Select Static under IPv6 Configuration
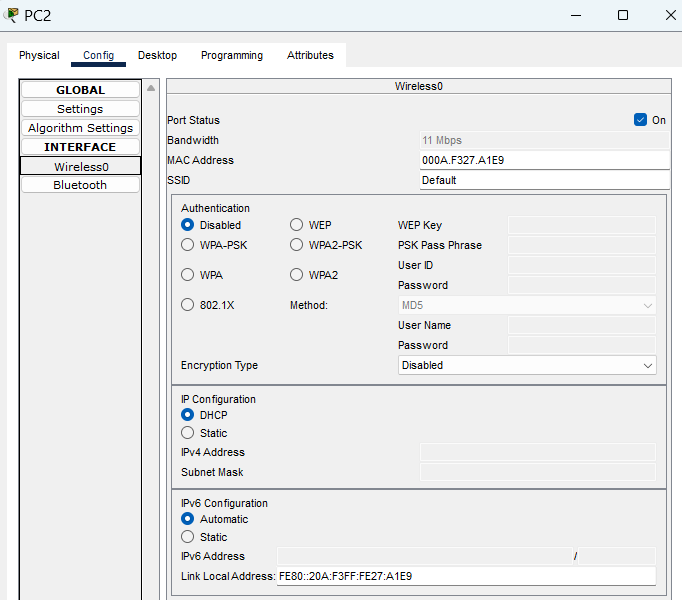682x600 pixels. tap(187, 537)
